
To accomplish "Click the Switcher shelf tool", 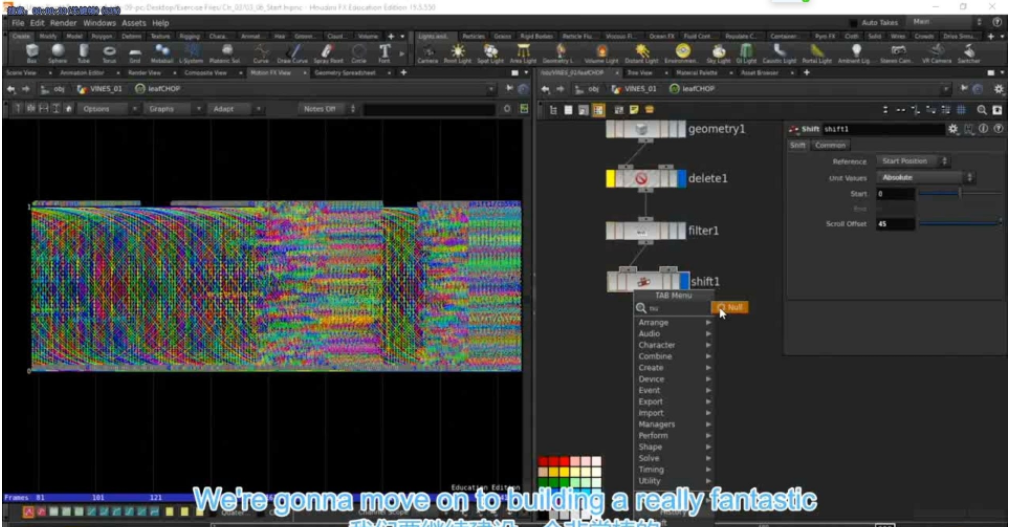I will pos(968,53).
